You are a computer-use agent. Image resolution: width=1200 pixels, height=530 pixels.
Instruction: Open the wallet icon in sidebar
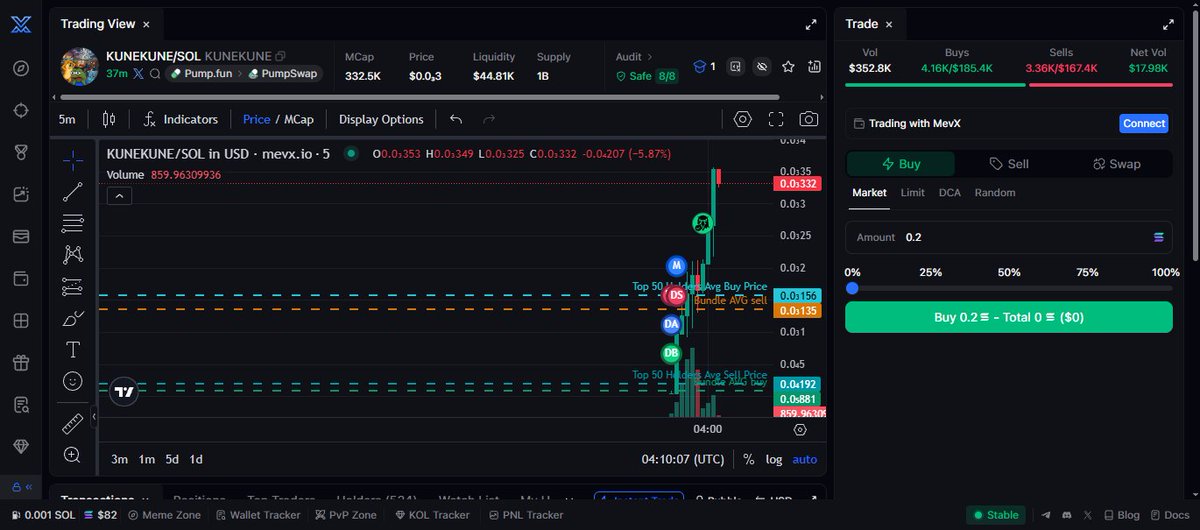coord(21,278)
